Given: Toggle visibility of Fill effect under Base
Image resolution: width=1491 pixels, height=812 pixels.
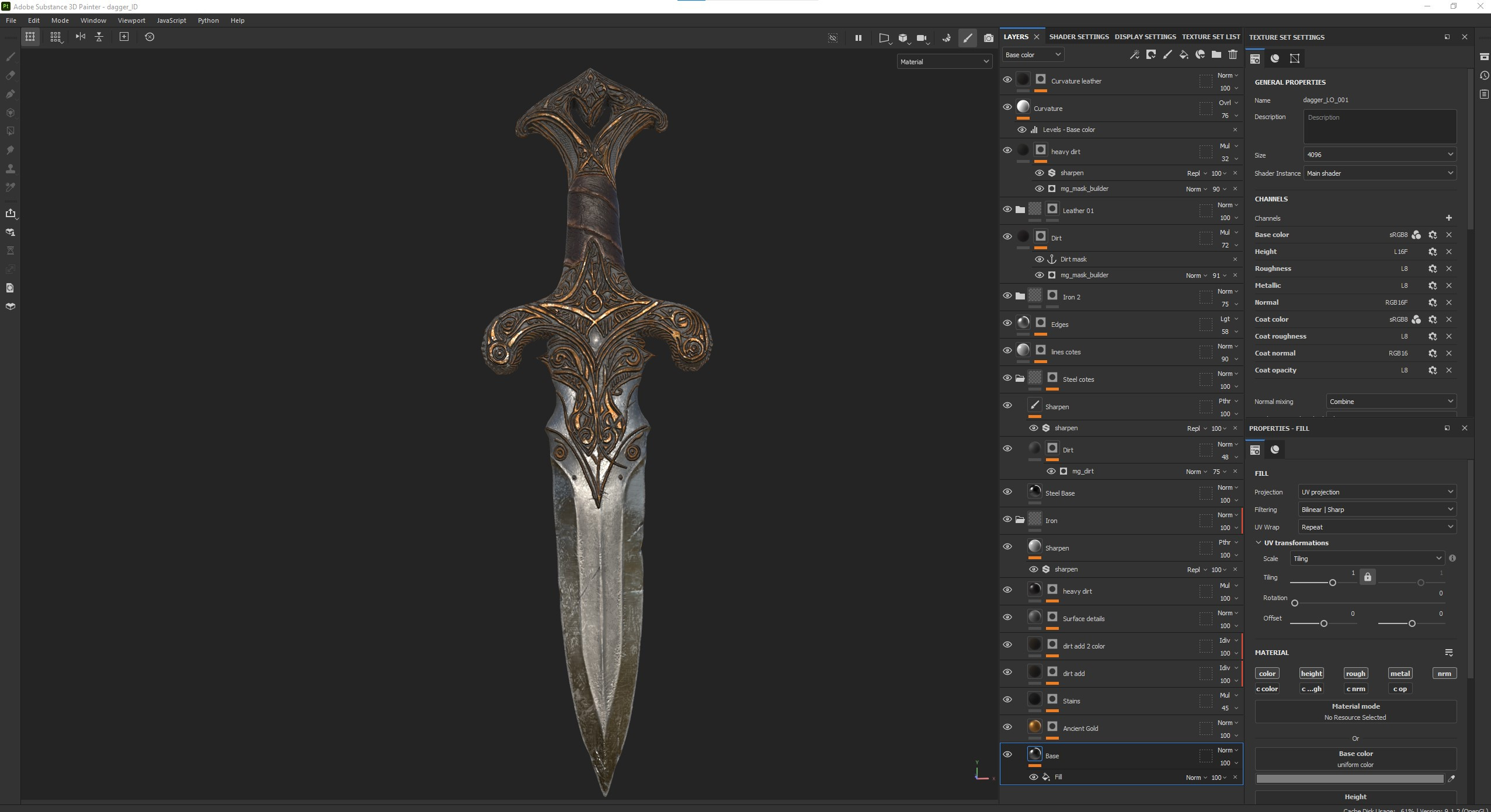Looking at the screenshot, I should click(x=1033, y=777).
